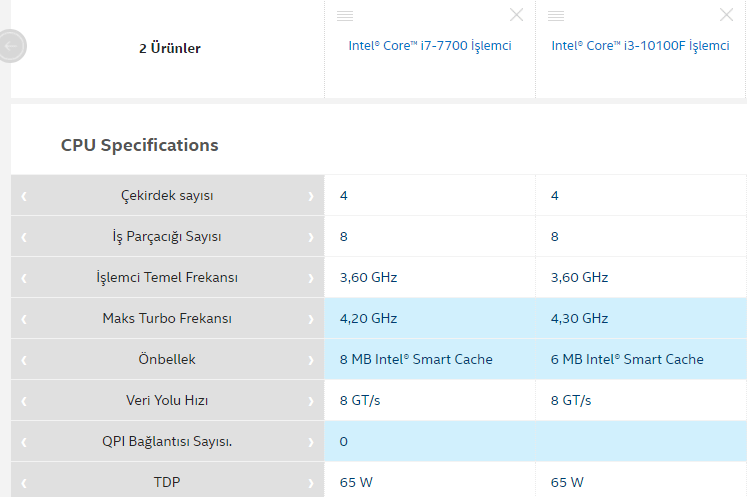
Task: Grab the i7-7700 column reorder handle
Action: pos(345,16)
